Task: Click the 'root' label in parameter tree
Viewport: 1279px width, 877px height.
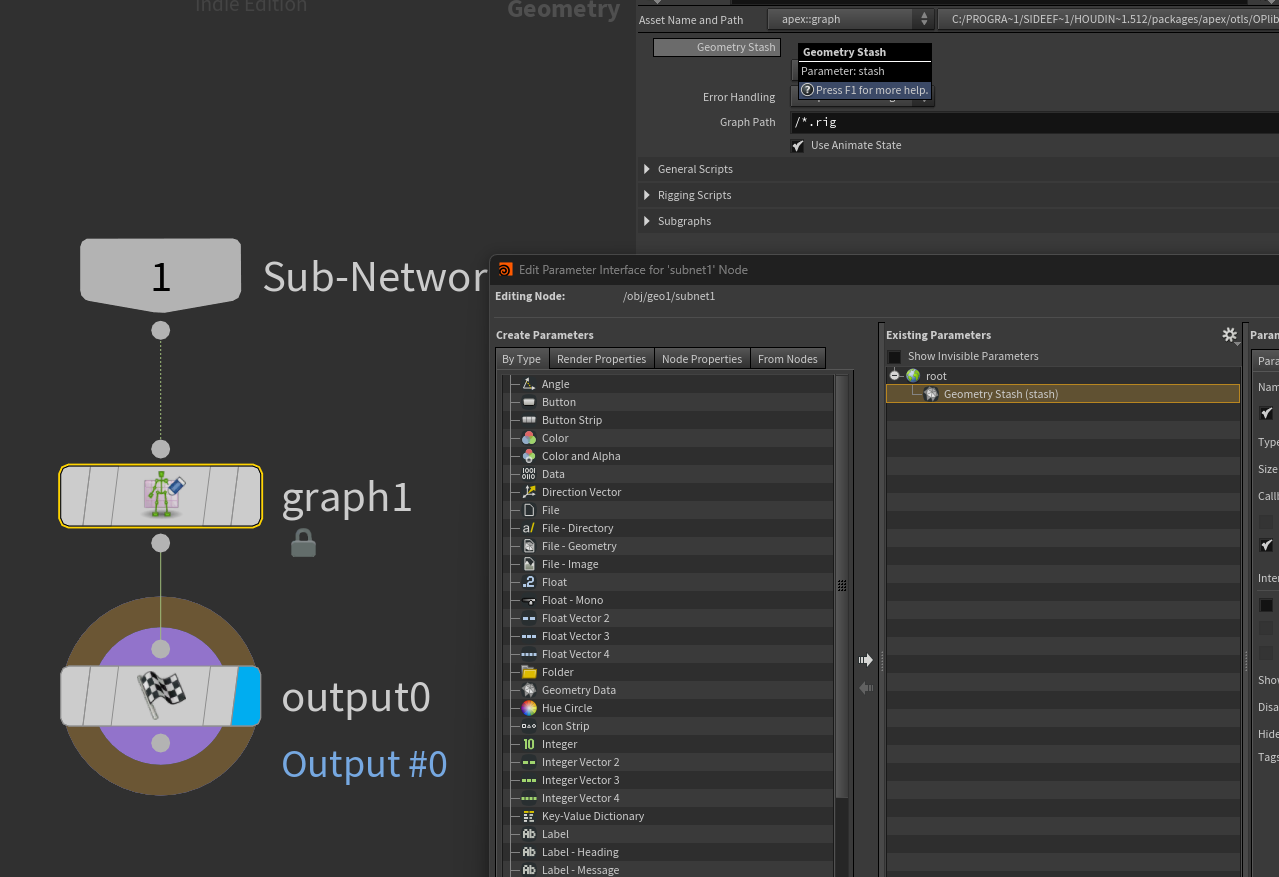Action: (x=936, y=376)
